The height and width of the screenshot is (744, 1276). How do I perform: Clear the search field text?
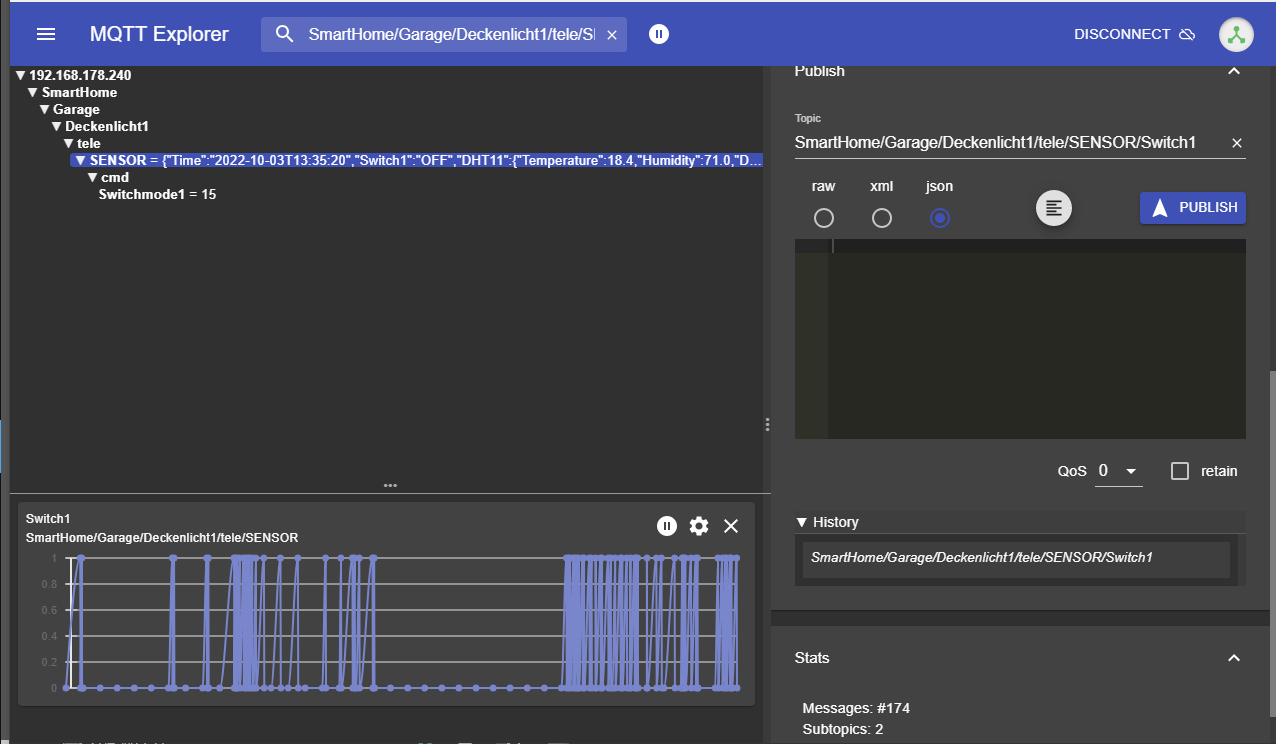[612, 35]
